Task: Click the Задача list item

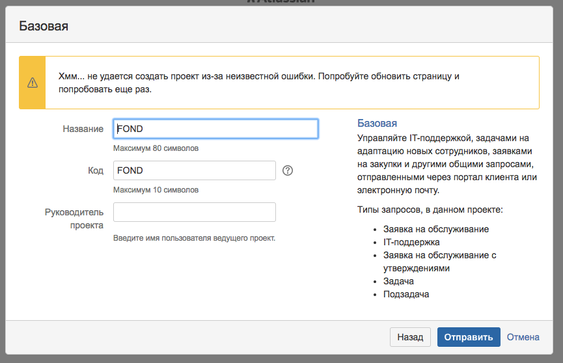Action: 398,281
